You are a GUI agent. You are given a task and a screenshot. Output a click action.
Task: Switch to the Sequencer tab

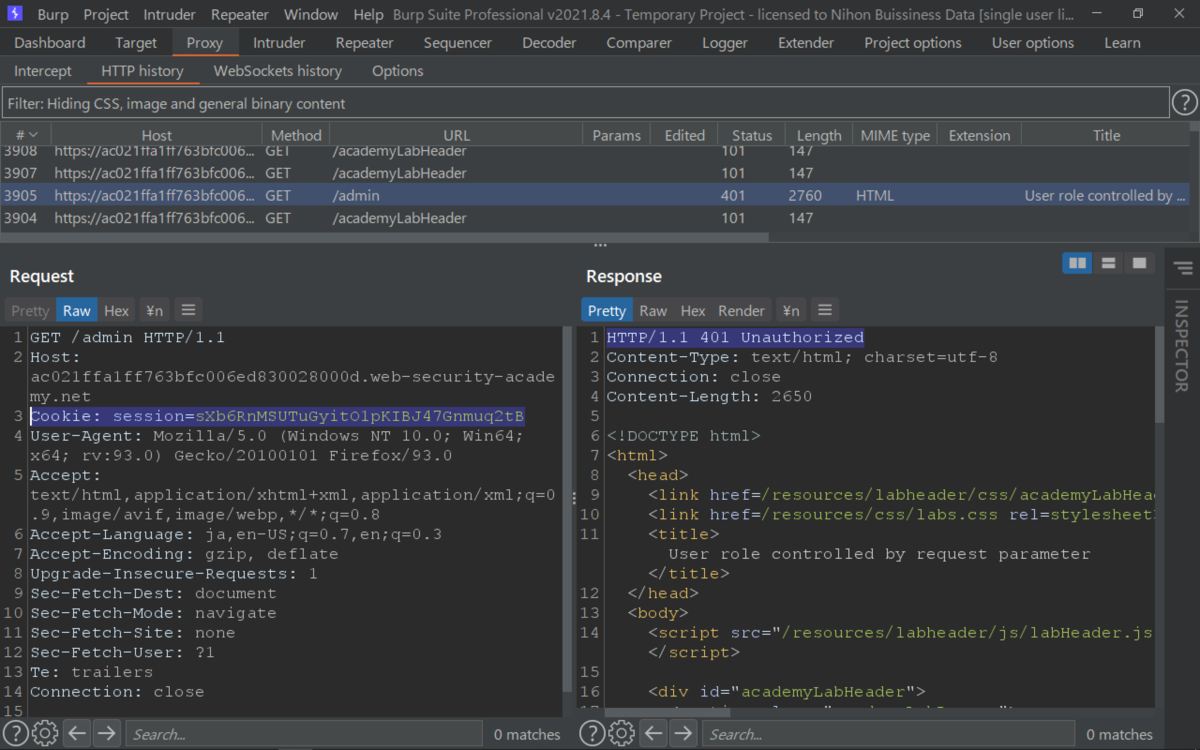(x=458, y=43)
